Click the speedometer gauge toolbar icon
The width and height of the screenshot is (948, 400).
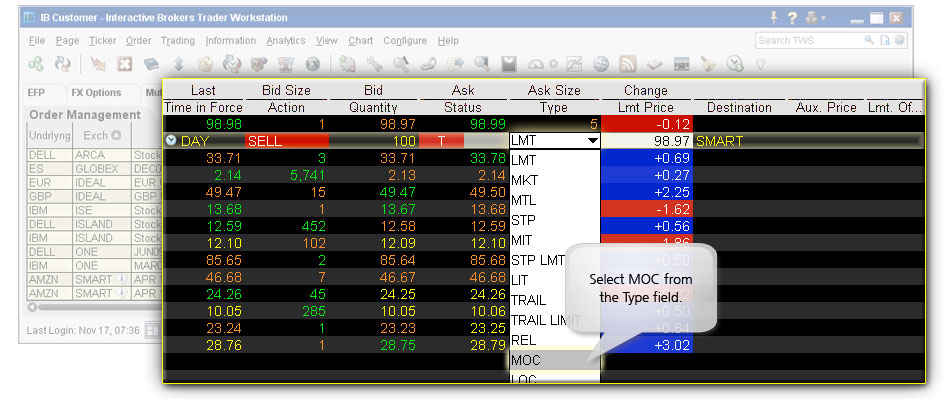click(x=537, y=63)
